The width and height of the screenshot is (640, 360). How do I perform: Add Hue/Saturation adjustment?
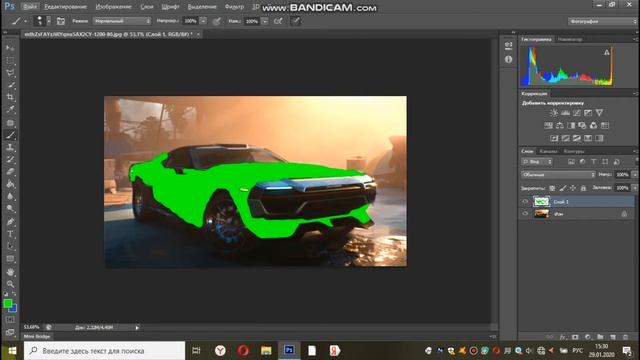click(549, 125)
